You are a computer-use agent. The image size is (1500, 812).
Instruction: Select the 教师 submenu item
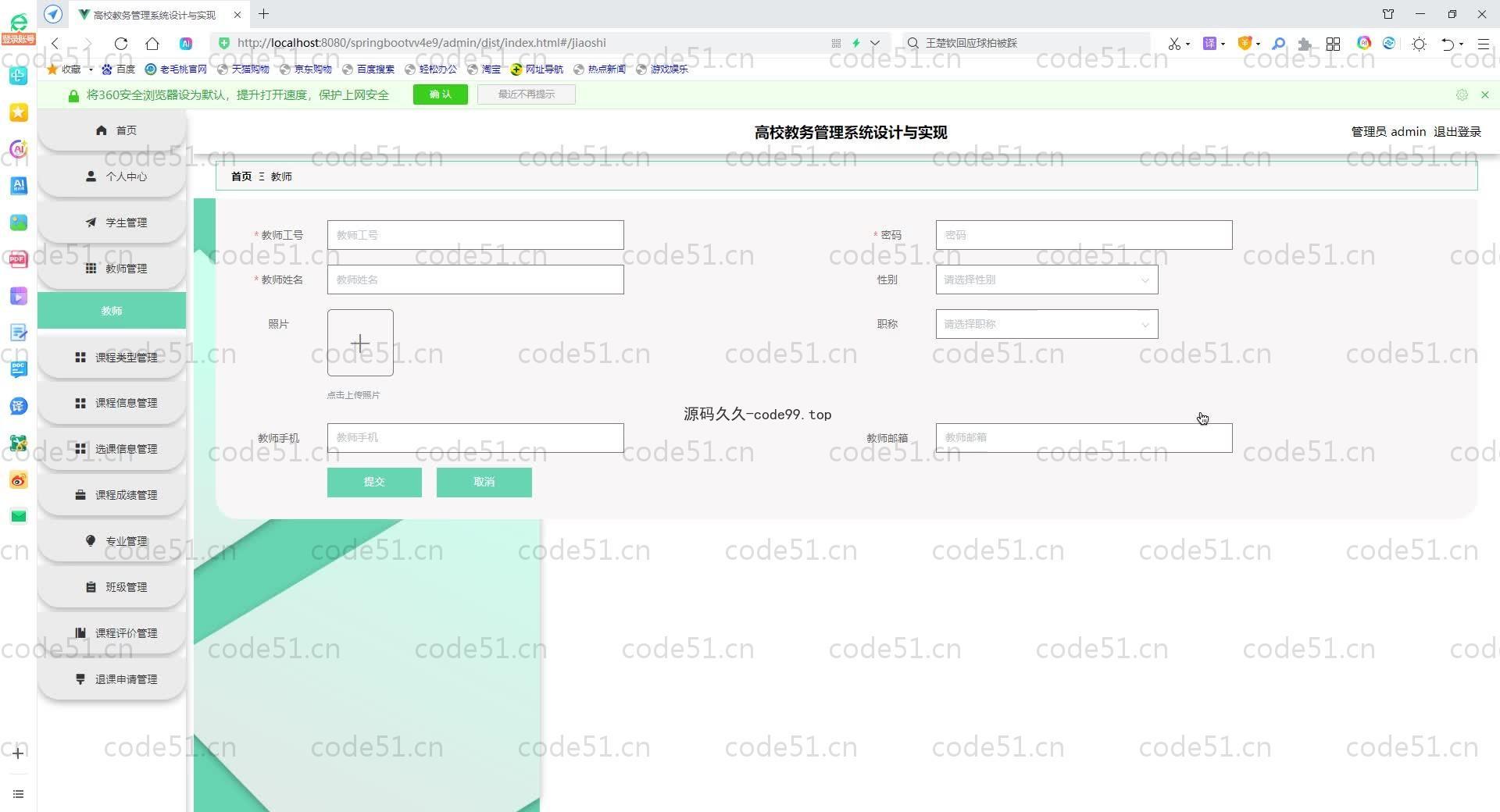point(112,311)
